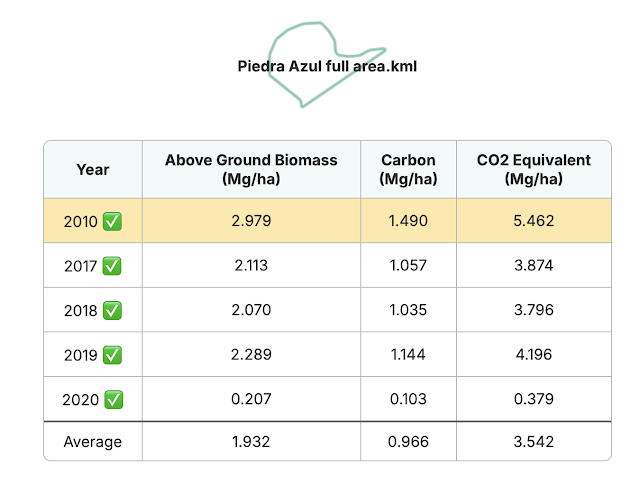Click the green checkmark next to 2018
The height and width of the screenshot is (494, 640).
112,311
